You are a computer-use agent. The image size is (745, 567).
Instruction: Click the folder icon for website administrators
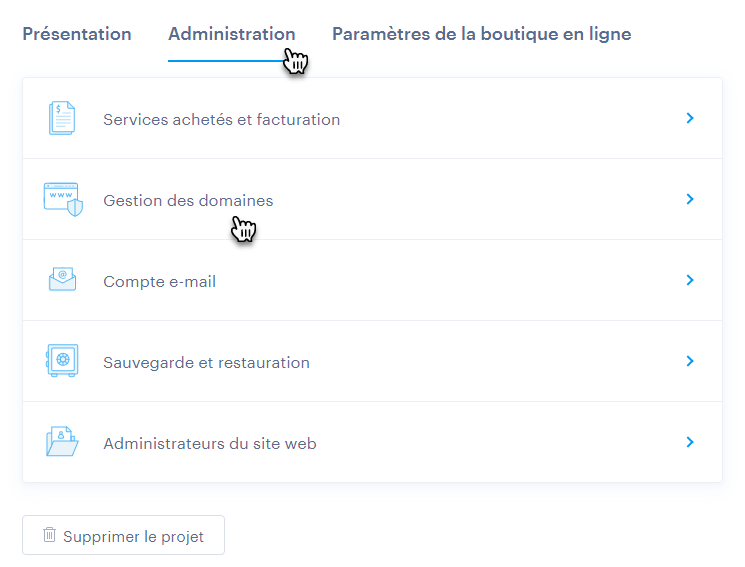pyautogui.click(x=62, y=442)
